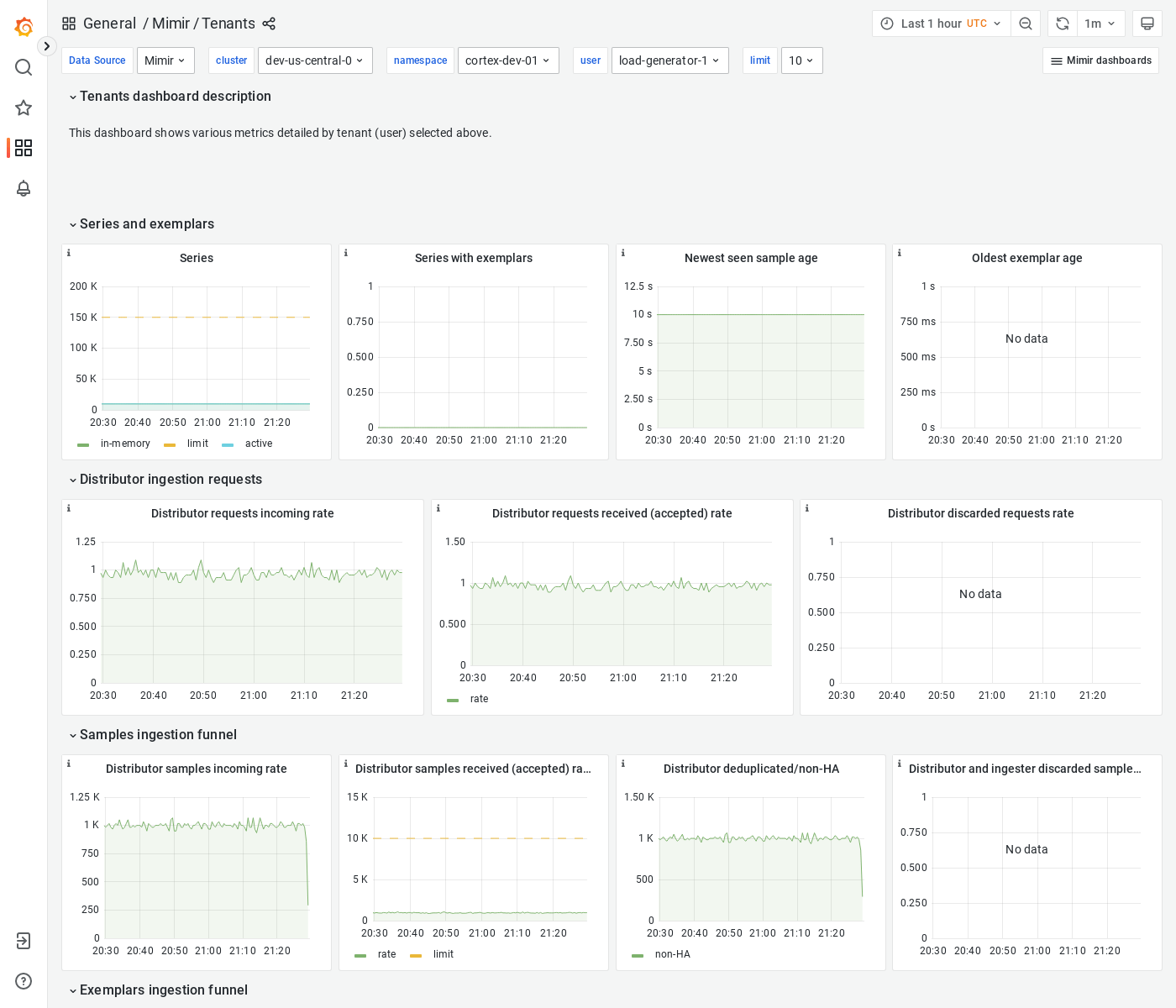Enable TV kiosk mode
This screenshot has width=1176, height=1008.
pyautogui.click(x=1147, y=24)
